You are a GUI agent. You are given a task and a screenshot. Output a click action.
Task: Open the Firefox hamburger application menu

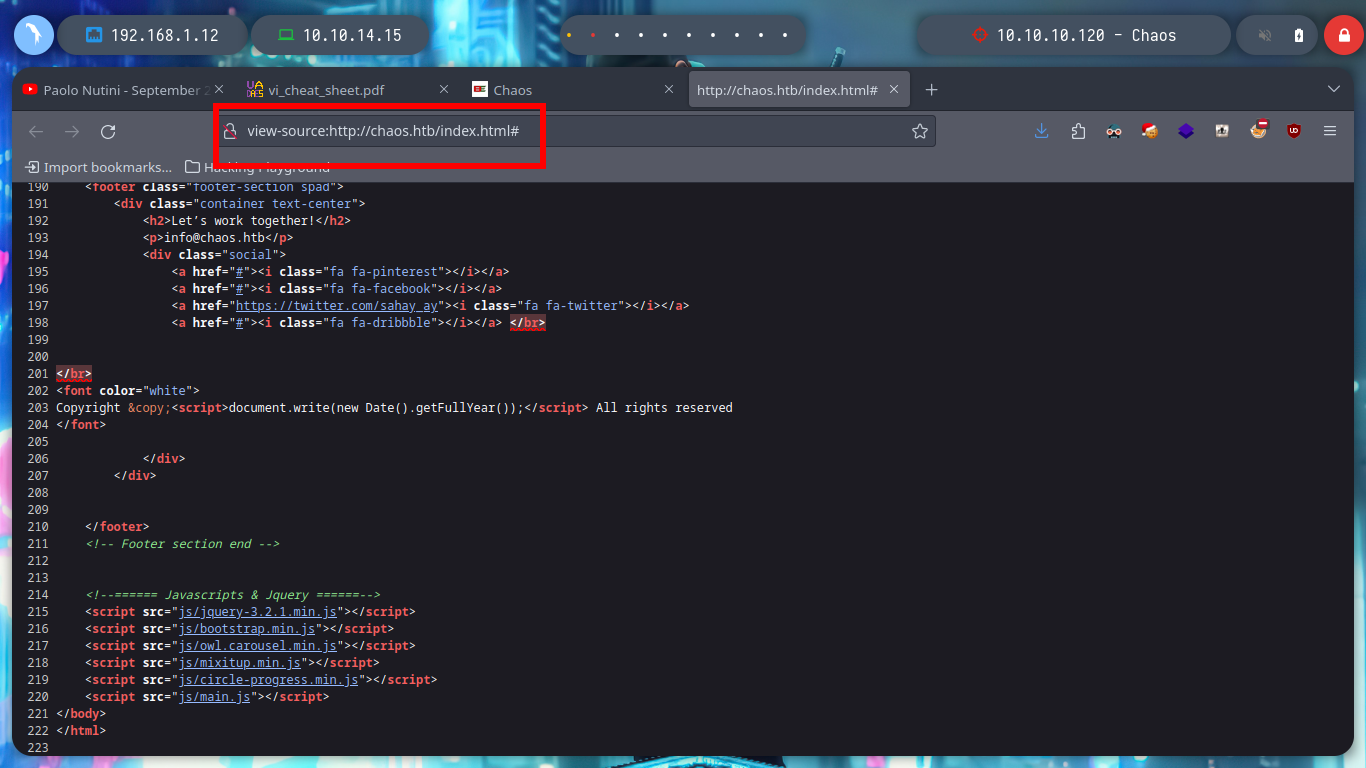(x=1330, y=131)
